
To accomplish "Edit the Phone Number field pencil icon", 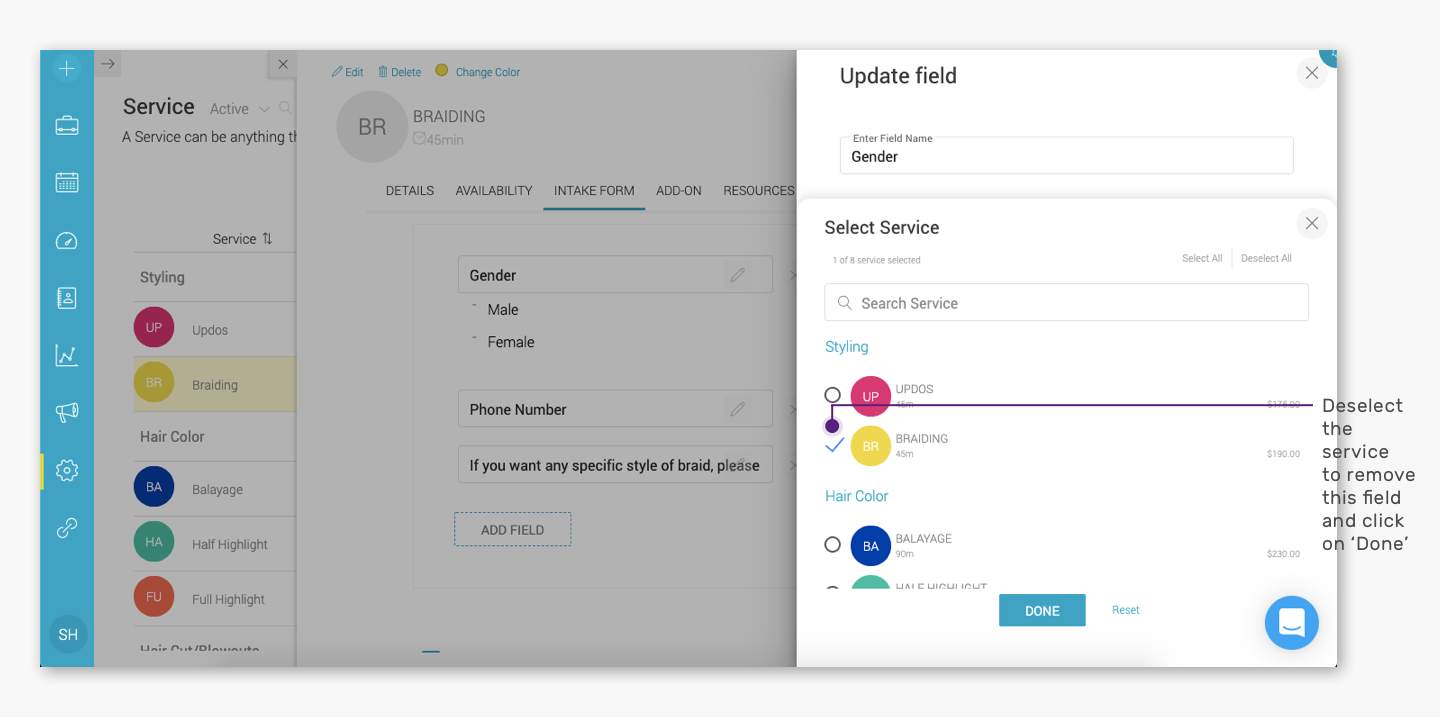I will [738, 409].
